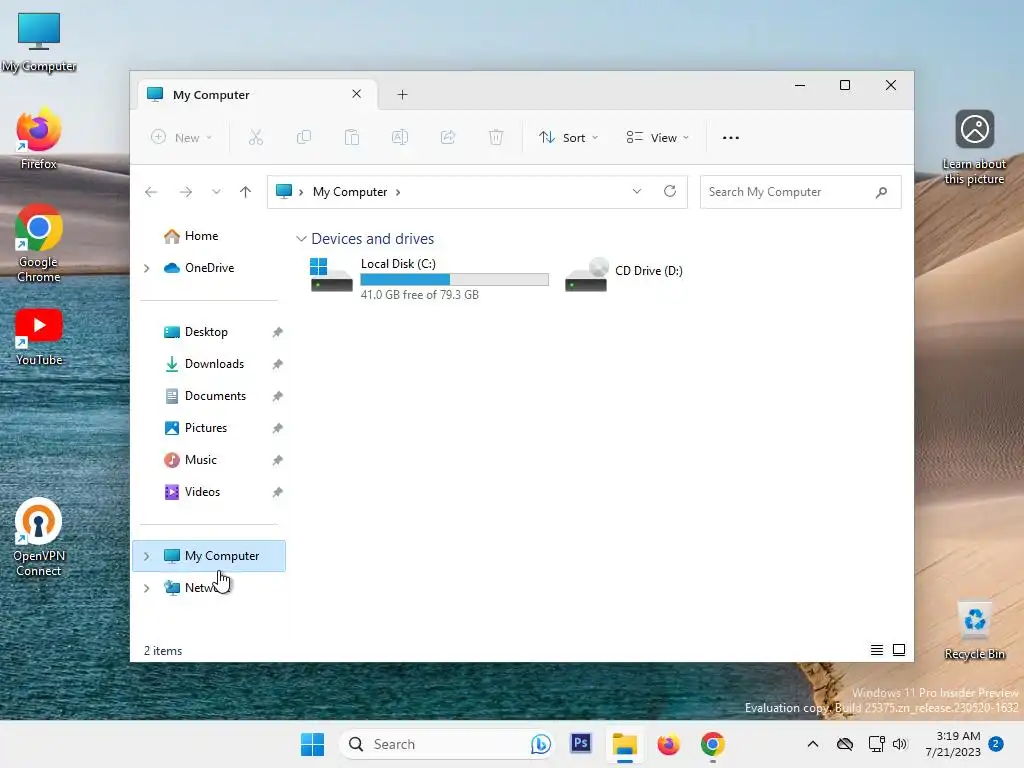Expand OneDrive in the navigation pane

click(x=146, y=268)
